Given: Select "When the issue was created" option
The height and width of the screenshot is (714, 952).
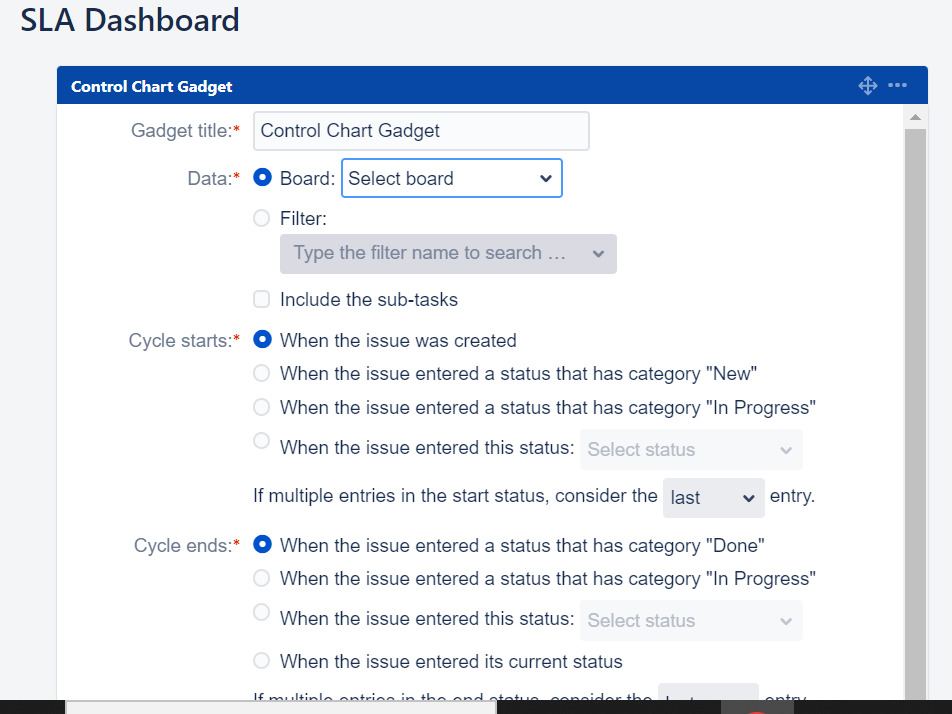Looking at the screenshot, I should [x=262, y=340].
